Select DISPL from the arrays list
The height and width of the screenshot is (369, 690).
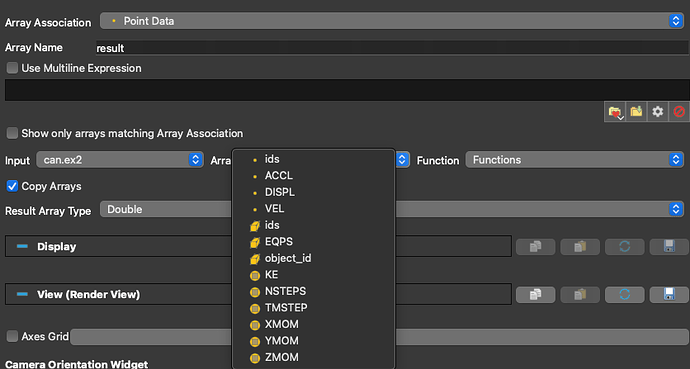point(313,192)
